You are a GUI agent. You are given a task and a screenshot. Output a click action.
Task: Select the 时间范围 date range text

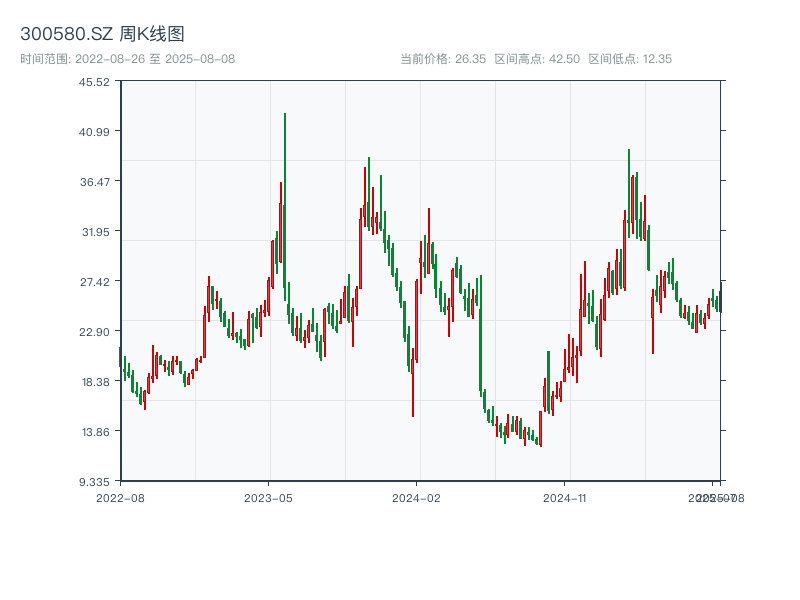[128, 59]
